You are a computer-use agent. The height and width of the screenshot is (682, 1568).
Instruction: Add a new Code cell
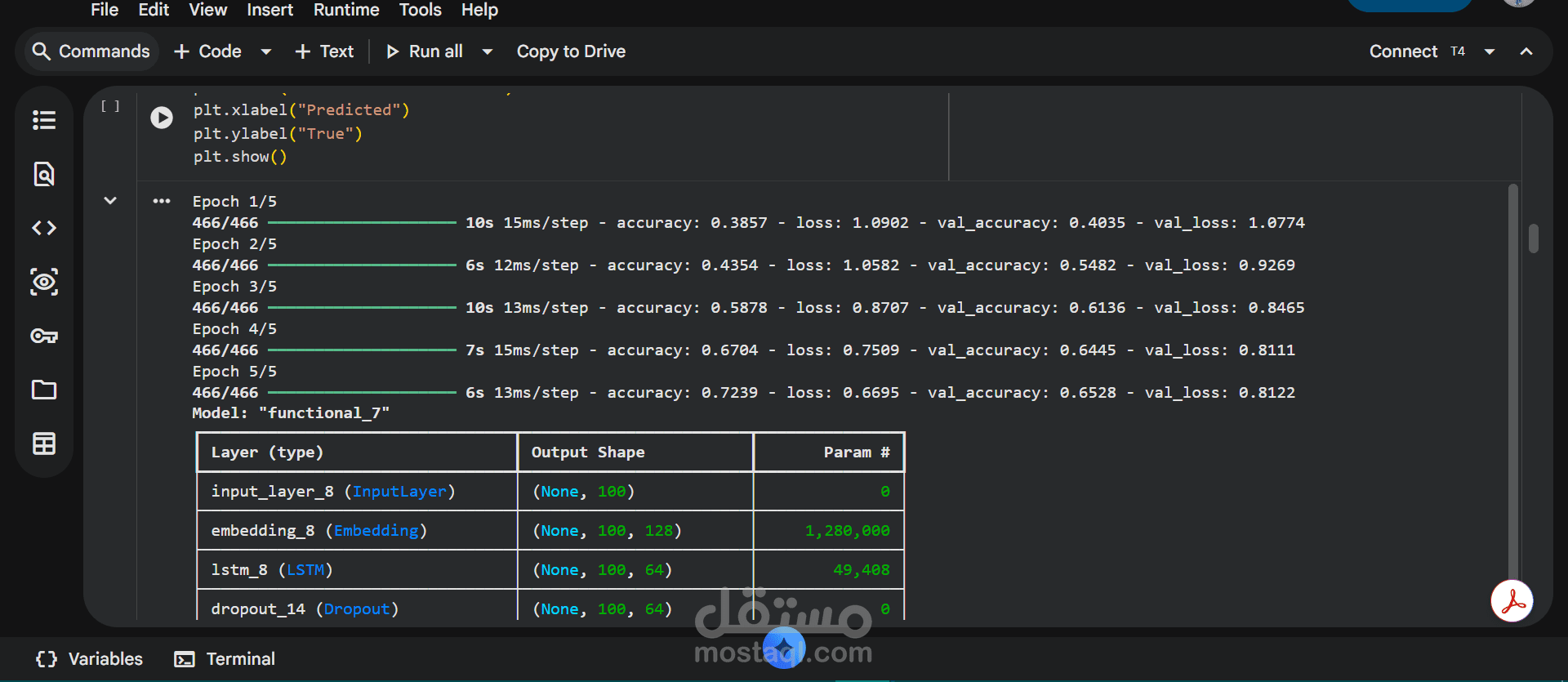click(x=208, y=51)
